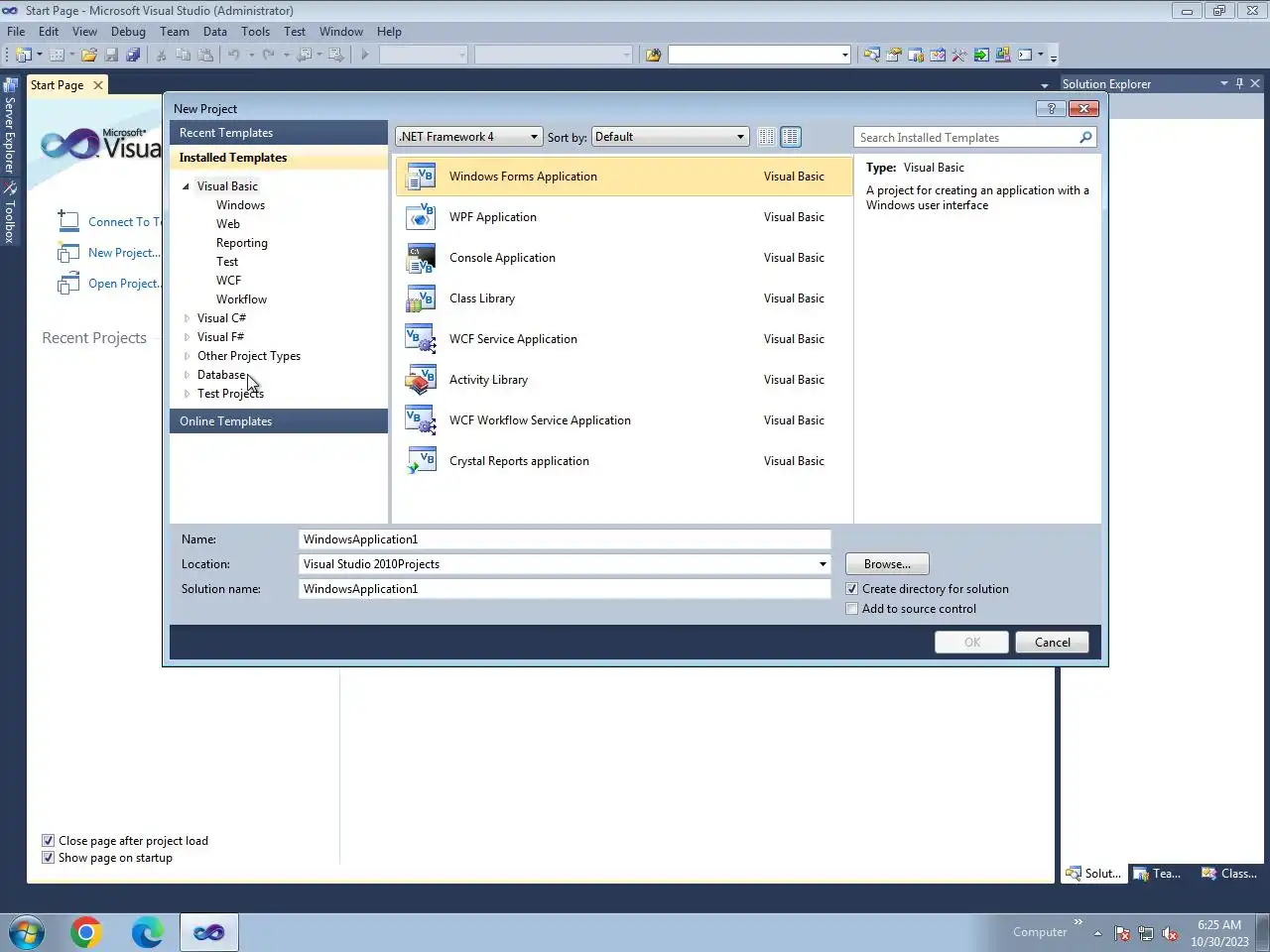Click the Browse... button
The image size is (1270, 952).
tap(887, 564)
